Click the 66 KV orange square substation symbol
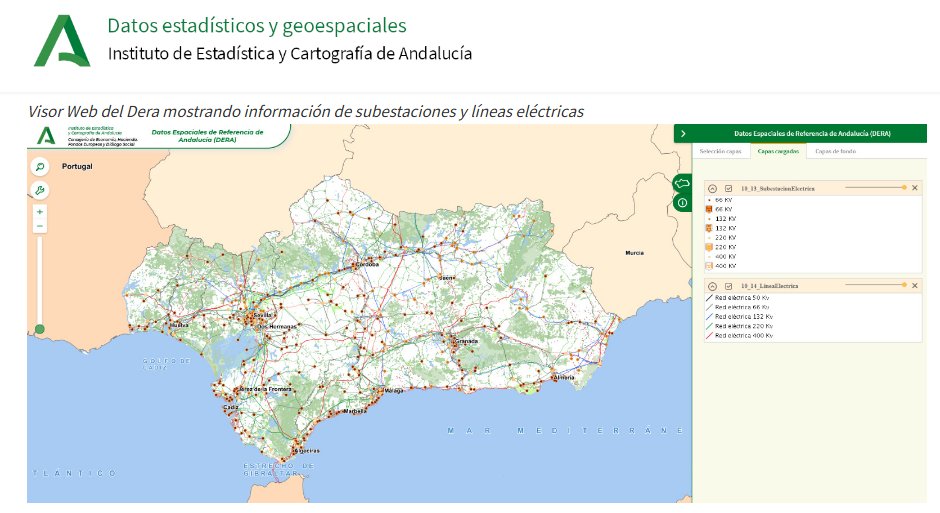Viewport: 940px width, 513px height. (709, 209)
